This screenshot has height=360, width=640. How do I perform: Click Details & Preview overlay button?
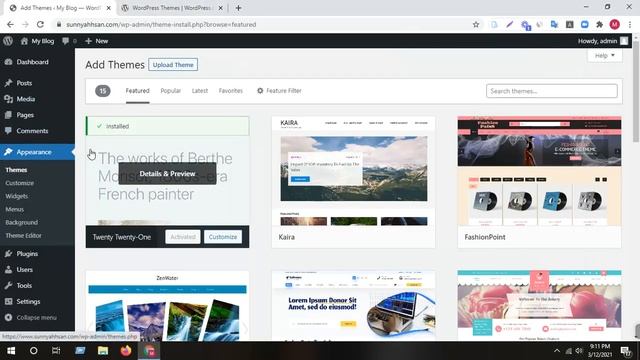167,173
